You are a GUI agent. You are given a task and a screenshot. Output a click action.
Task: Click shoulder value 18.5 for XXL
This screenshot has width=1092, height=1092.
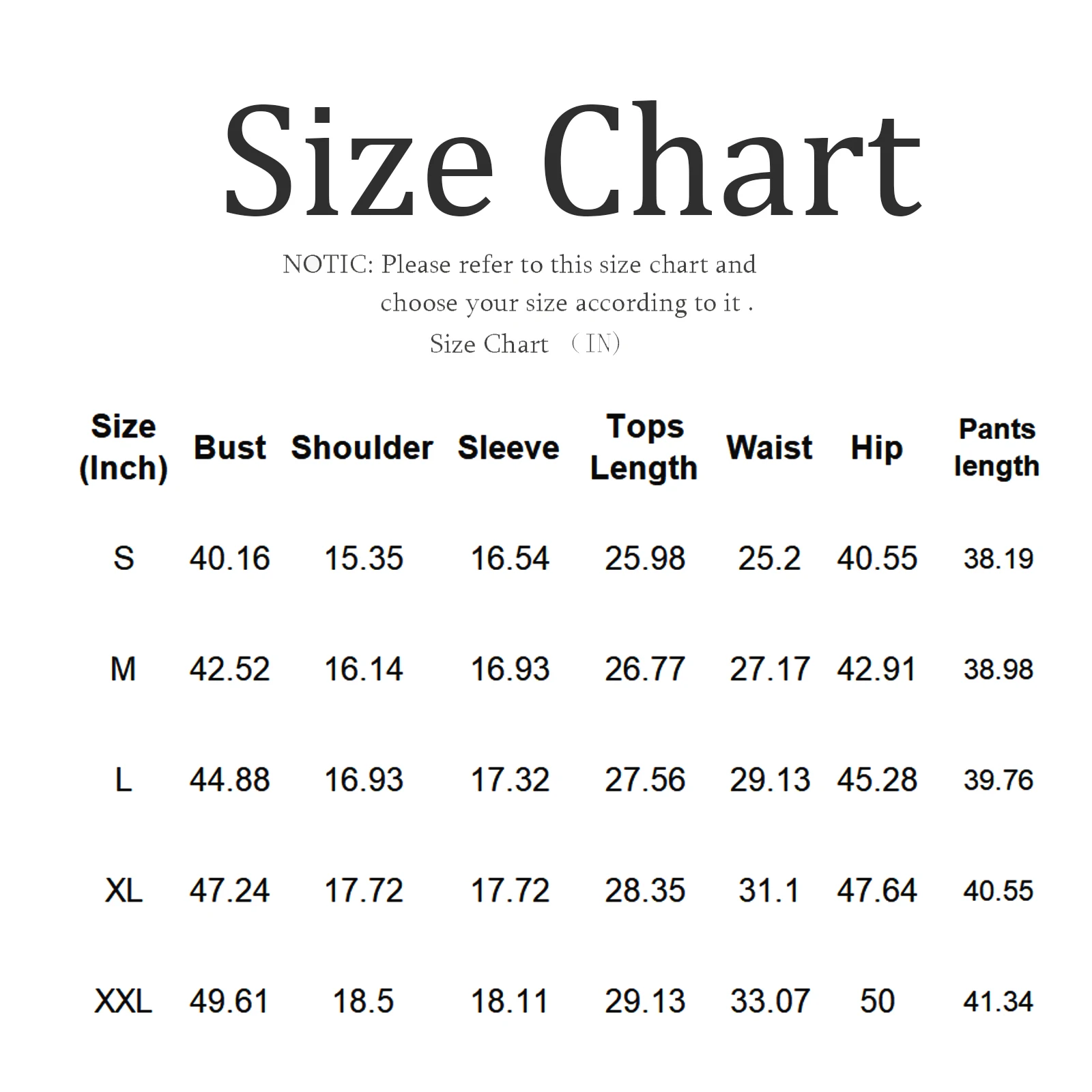point(363,1002)
